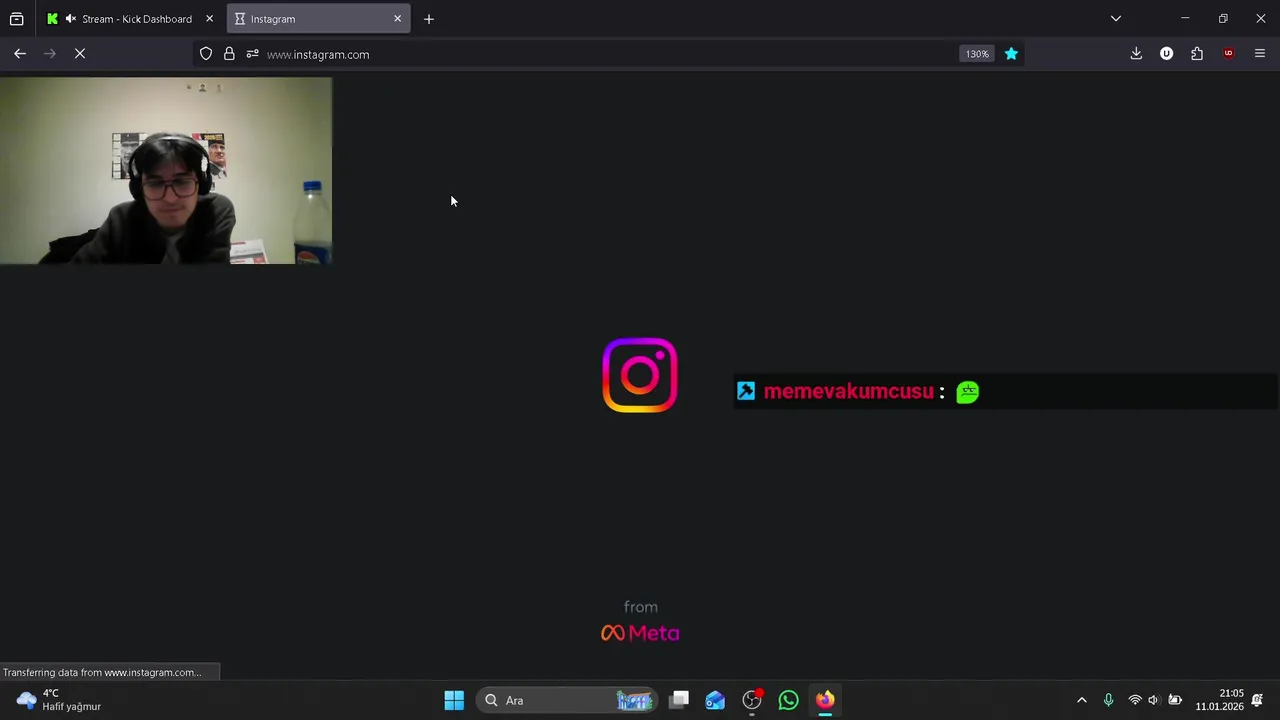Click the www.instagram.com address field

pyautogui.click(x=610, y=54)
